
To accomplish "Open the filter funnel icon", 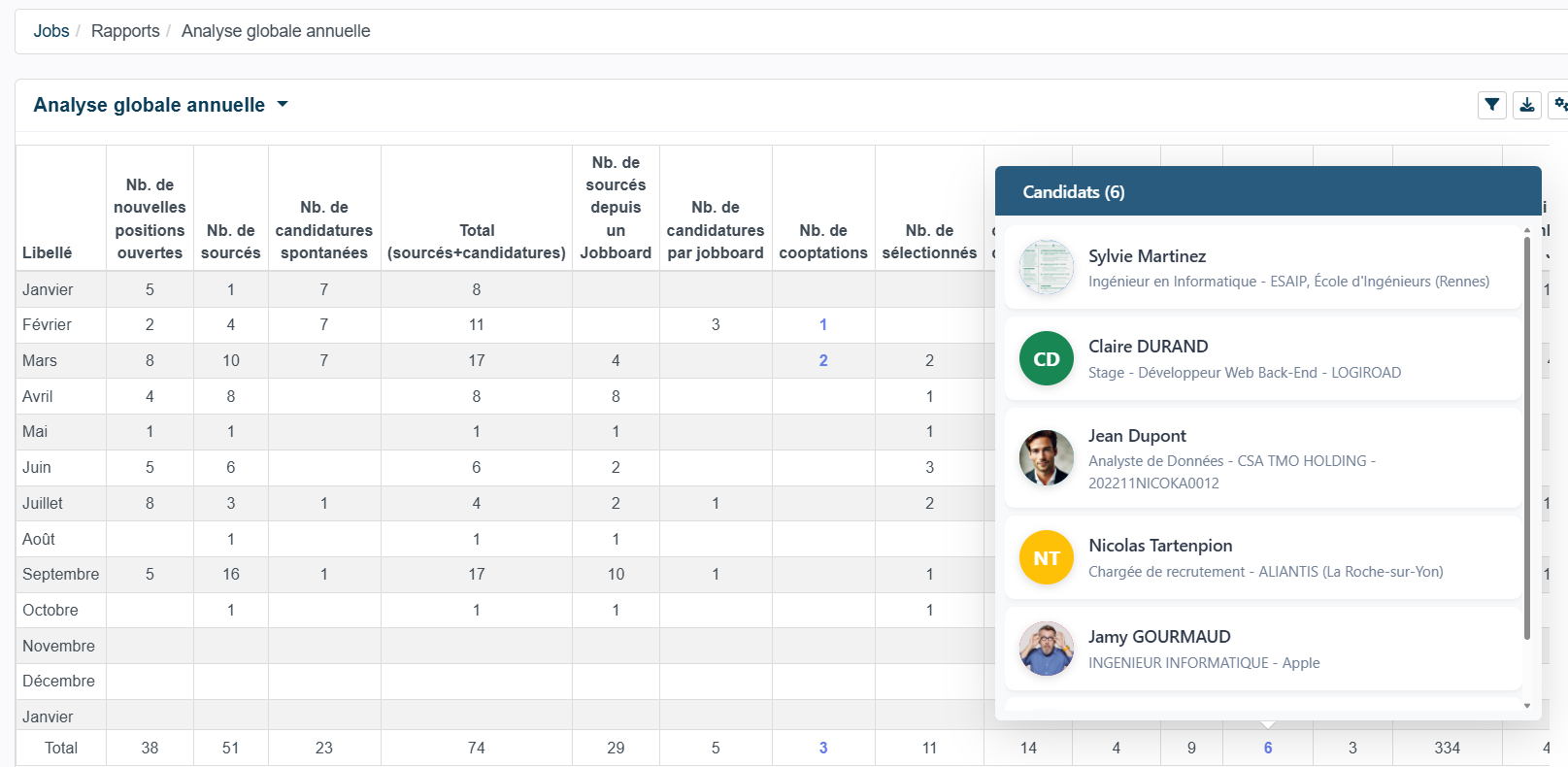I will 1492,105.
